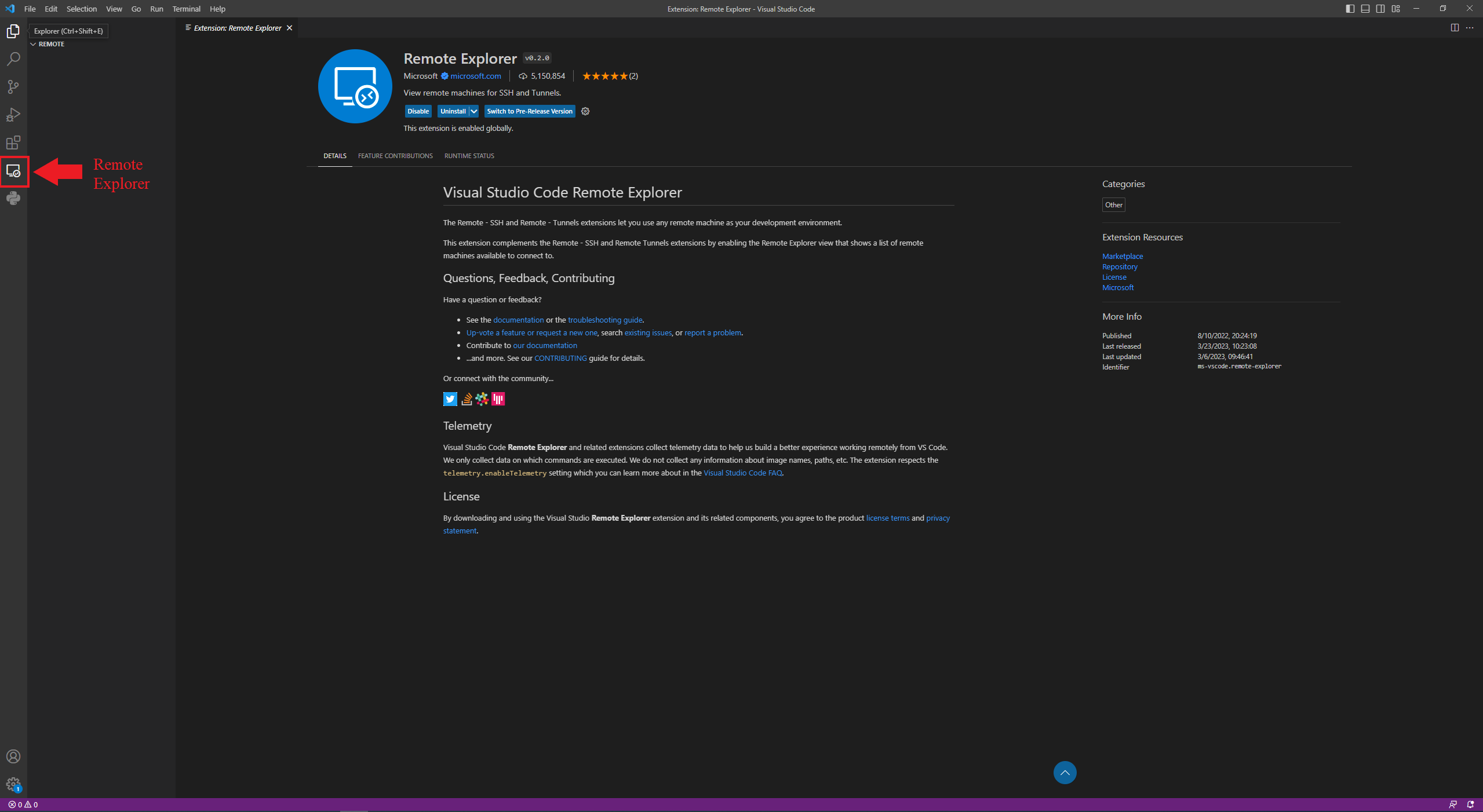Open the Search view in activity bar

(13, 59)
